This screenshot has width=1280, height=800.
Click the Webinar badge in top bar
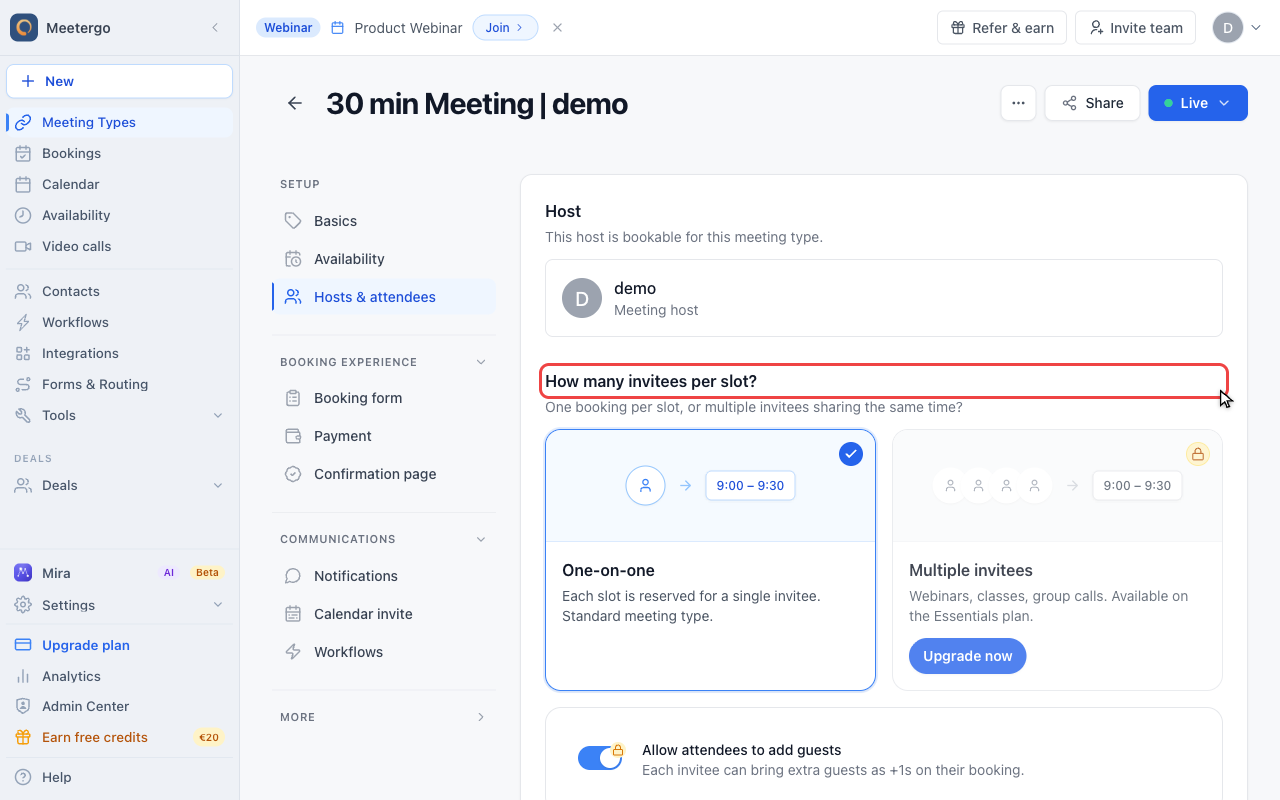click(x=288, y=28)
